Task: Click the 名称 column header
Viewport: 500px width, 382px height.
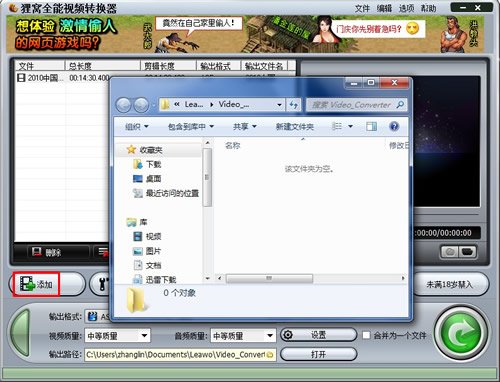Action: click(x=233, y=146)
